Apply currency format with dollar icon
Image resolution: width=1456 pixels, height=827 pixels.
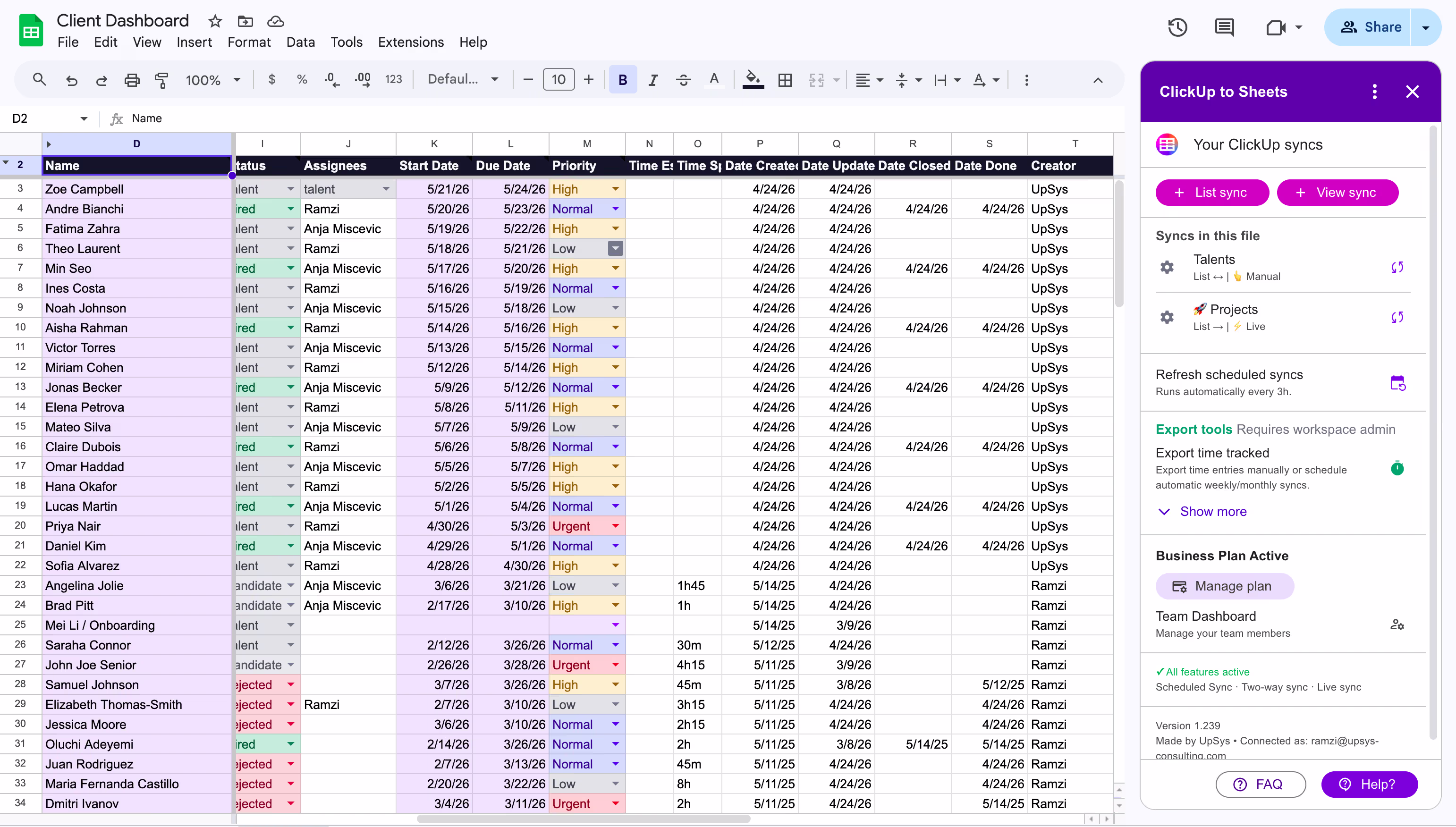pos(271,79)
